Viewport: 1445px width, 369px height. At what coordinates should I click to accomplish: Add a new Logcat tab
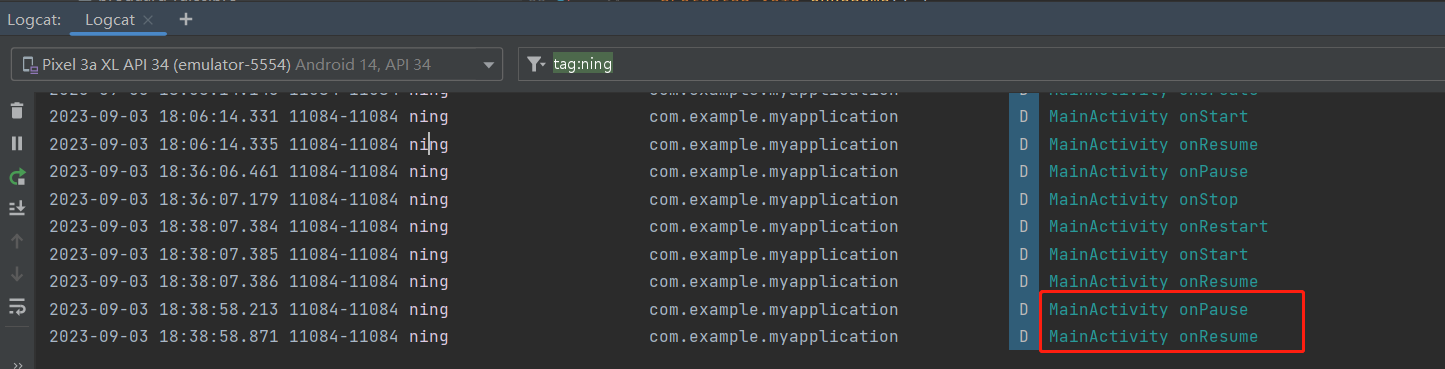(186, 19)
